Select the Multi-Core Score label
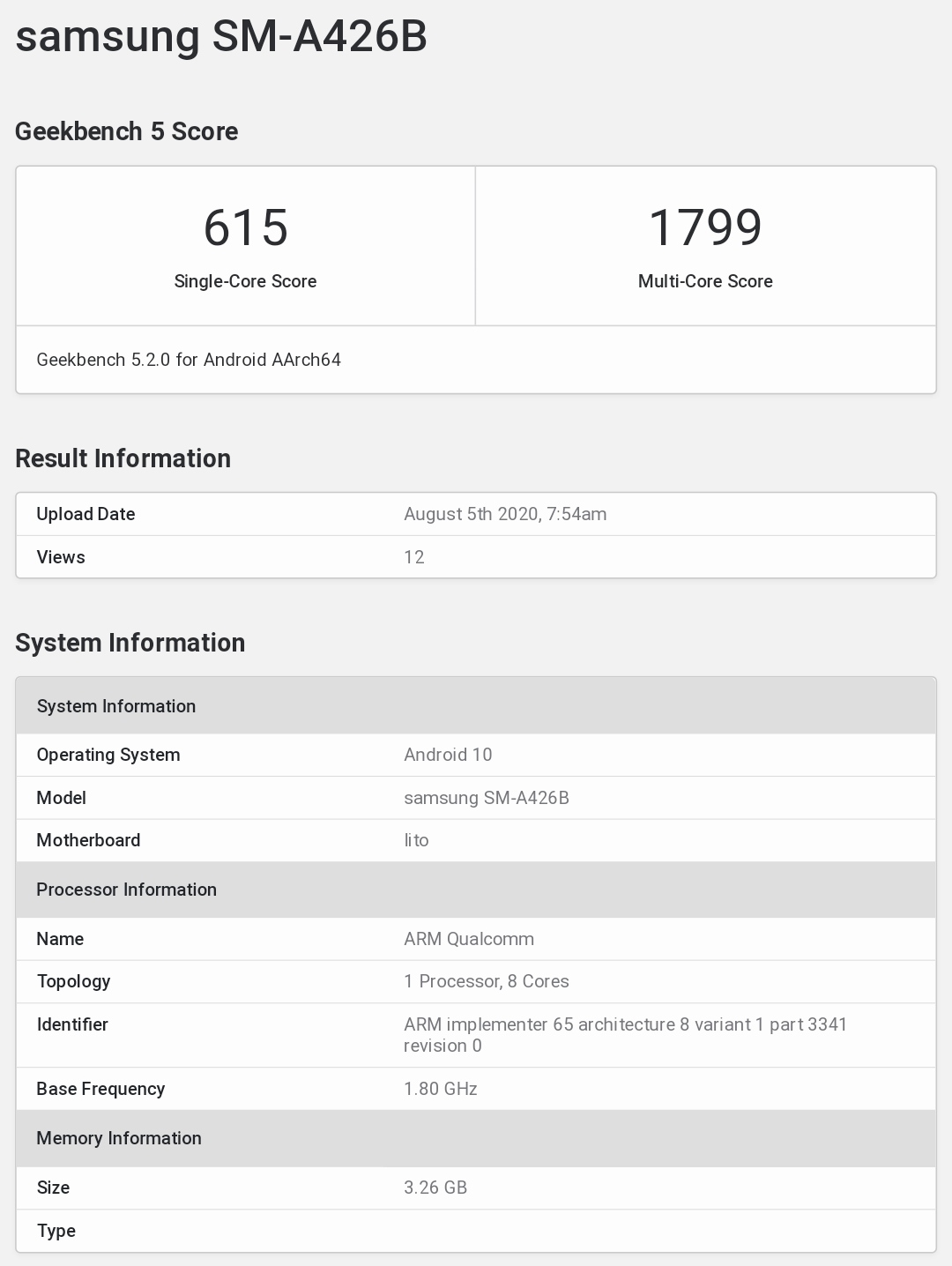The width and height of the screenshot is (952, 1266). tap(705, 281)
